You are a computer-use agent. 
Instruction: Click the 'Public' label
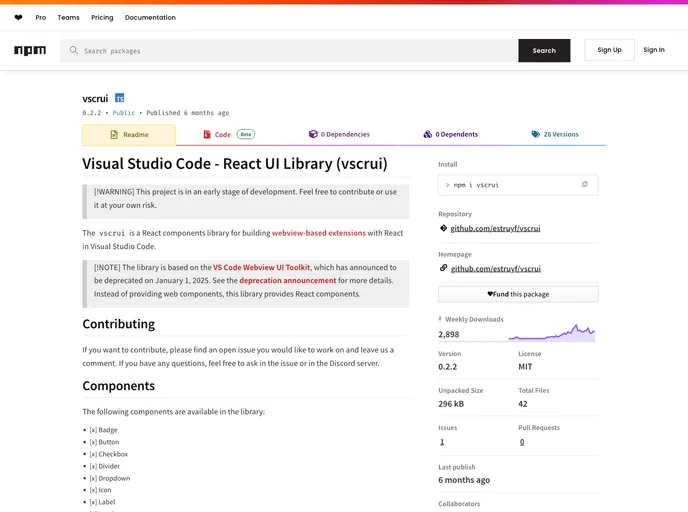(124, 113)
